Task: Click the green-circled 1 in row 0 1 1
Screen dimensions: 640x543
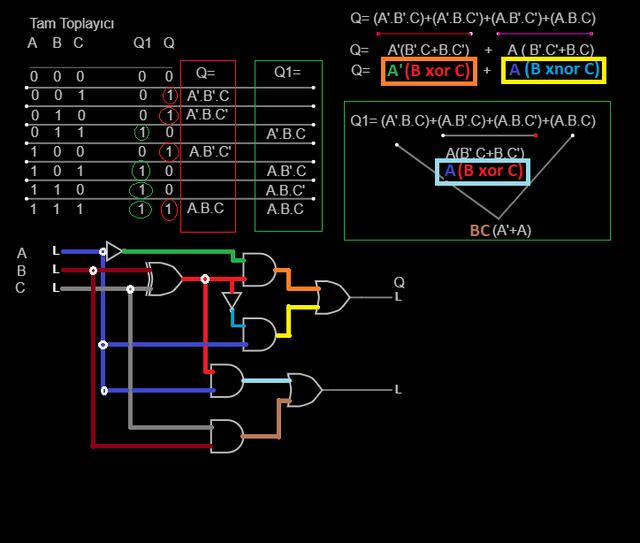Action: 142,132
